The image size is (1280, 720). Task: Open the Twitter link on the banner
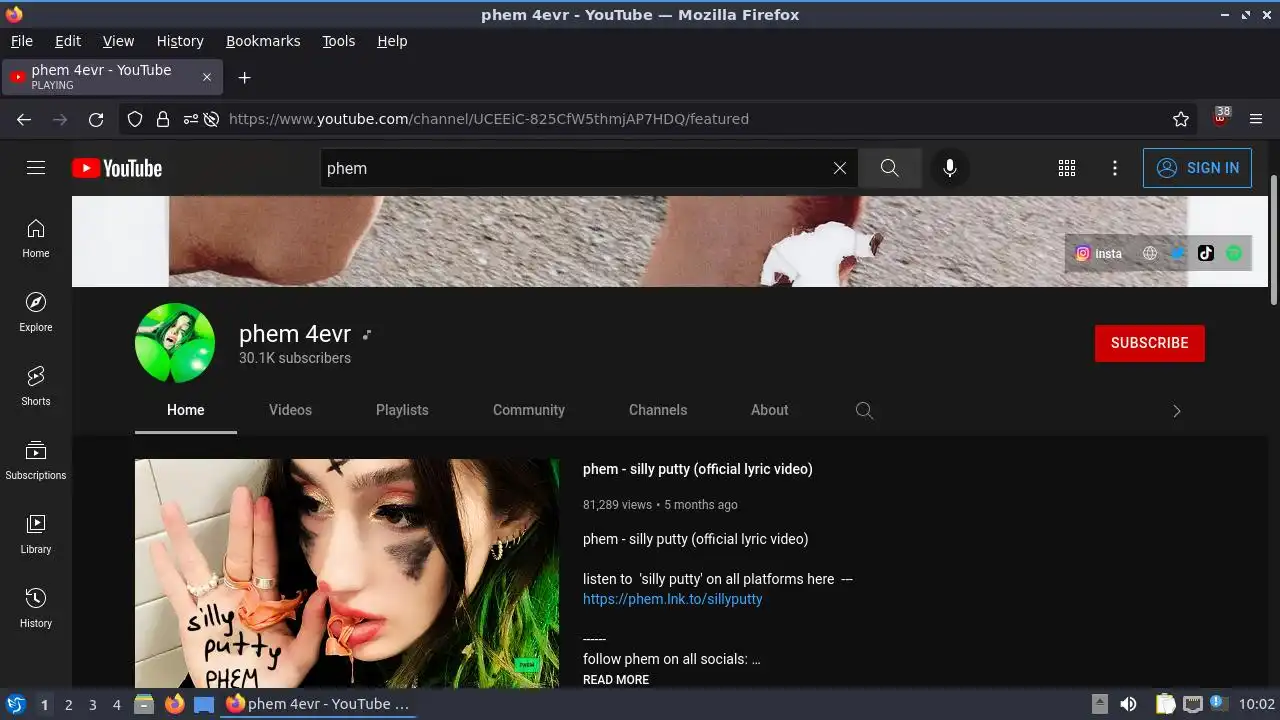coord(1178,253)
